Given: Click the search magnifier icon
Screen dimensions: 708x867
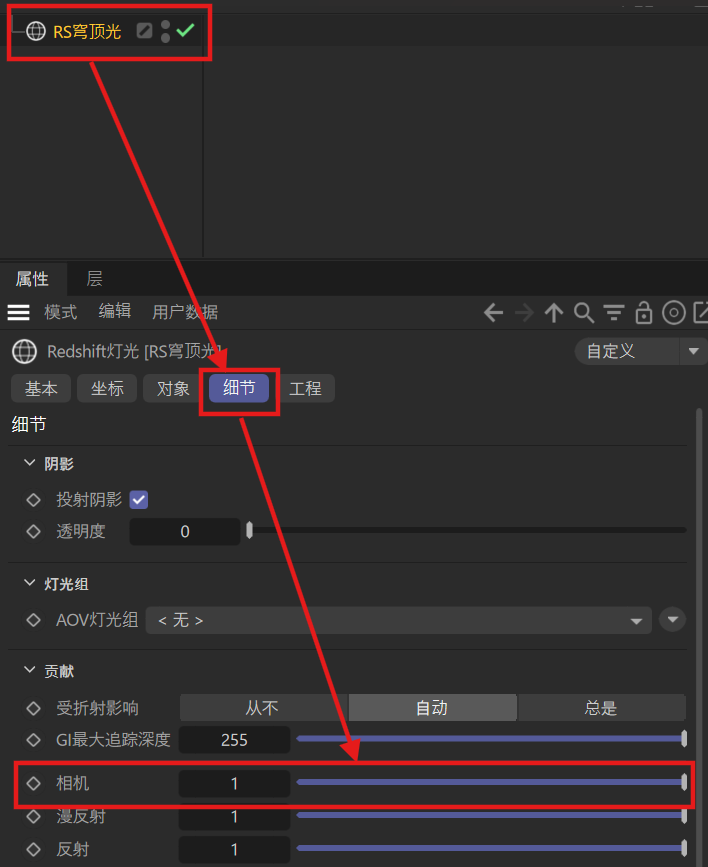Looking at the screenshot, I should 584,313.
